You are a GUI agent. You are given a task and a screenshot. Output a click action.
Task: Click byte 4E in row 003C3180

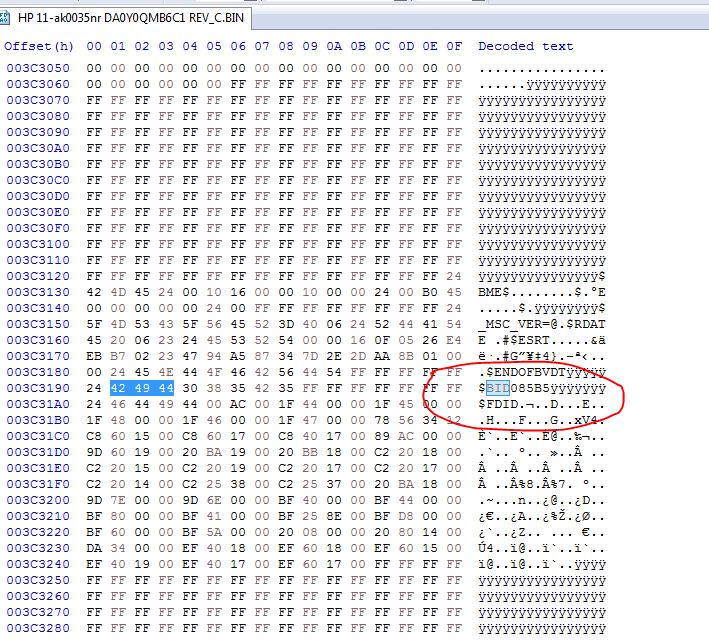point(166,372)
